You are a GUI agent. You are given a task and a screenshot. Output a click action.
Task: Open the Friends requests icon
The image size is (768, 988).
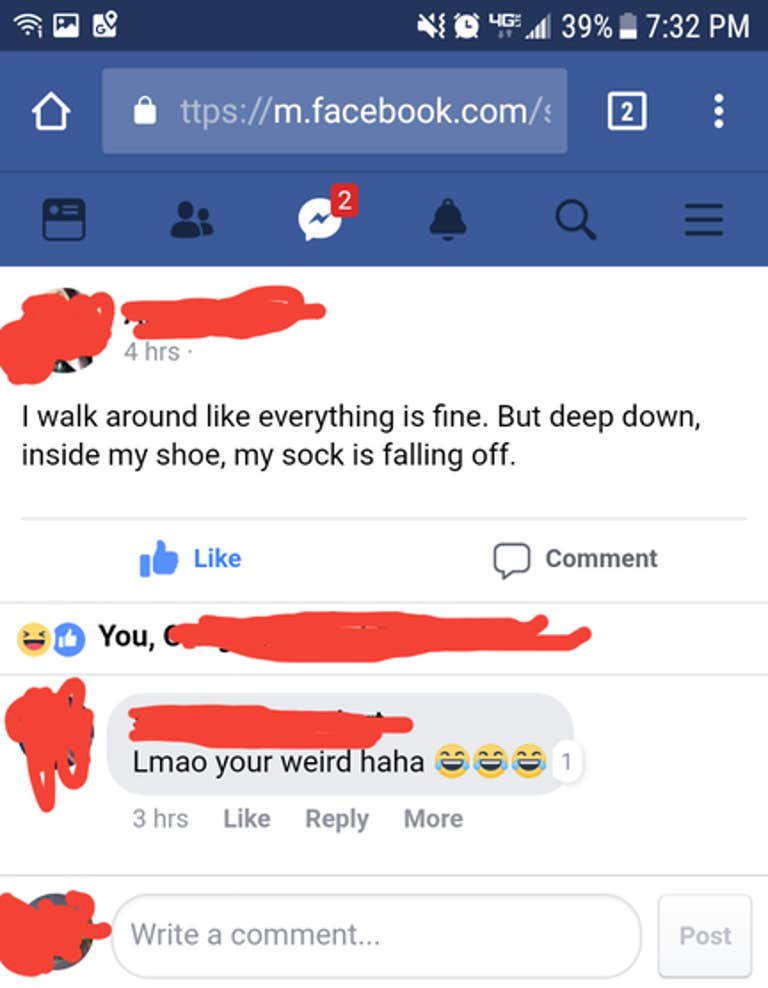pos(192,219)
